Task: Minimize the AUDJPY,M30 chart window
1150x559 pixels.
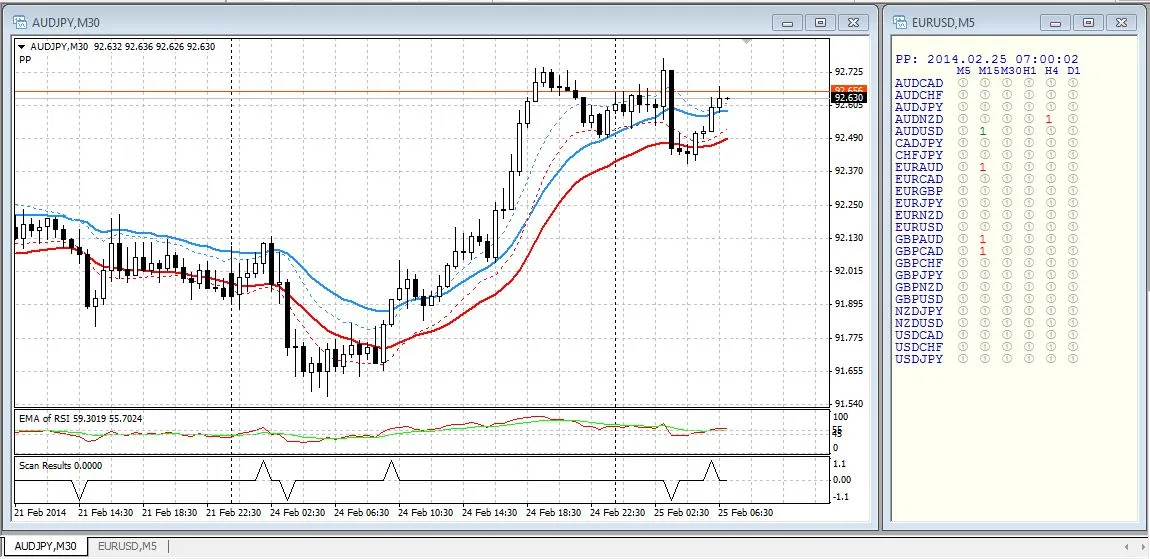Action: click(789, 22)
